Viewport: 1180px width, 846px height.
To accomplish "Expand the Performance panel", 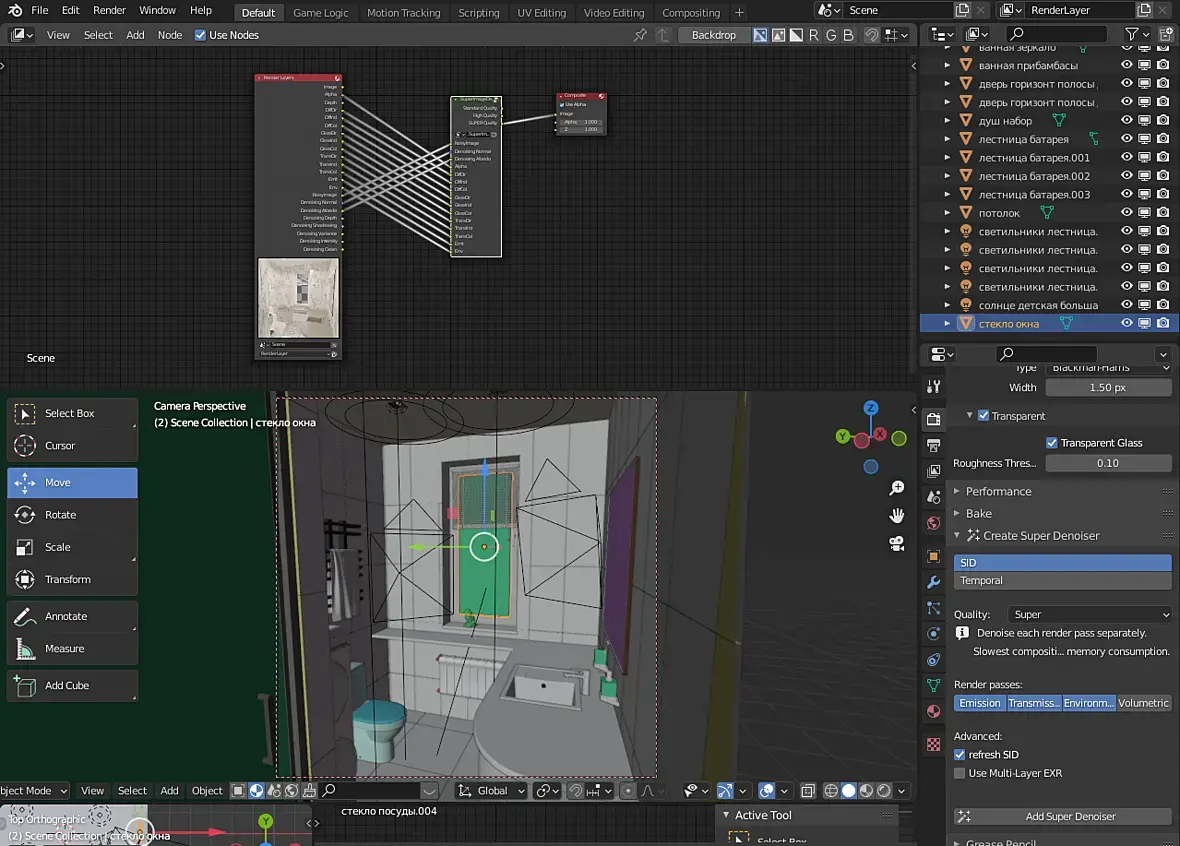I will coord(998,491).
